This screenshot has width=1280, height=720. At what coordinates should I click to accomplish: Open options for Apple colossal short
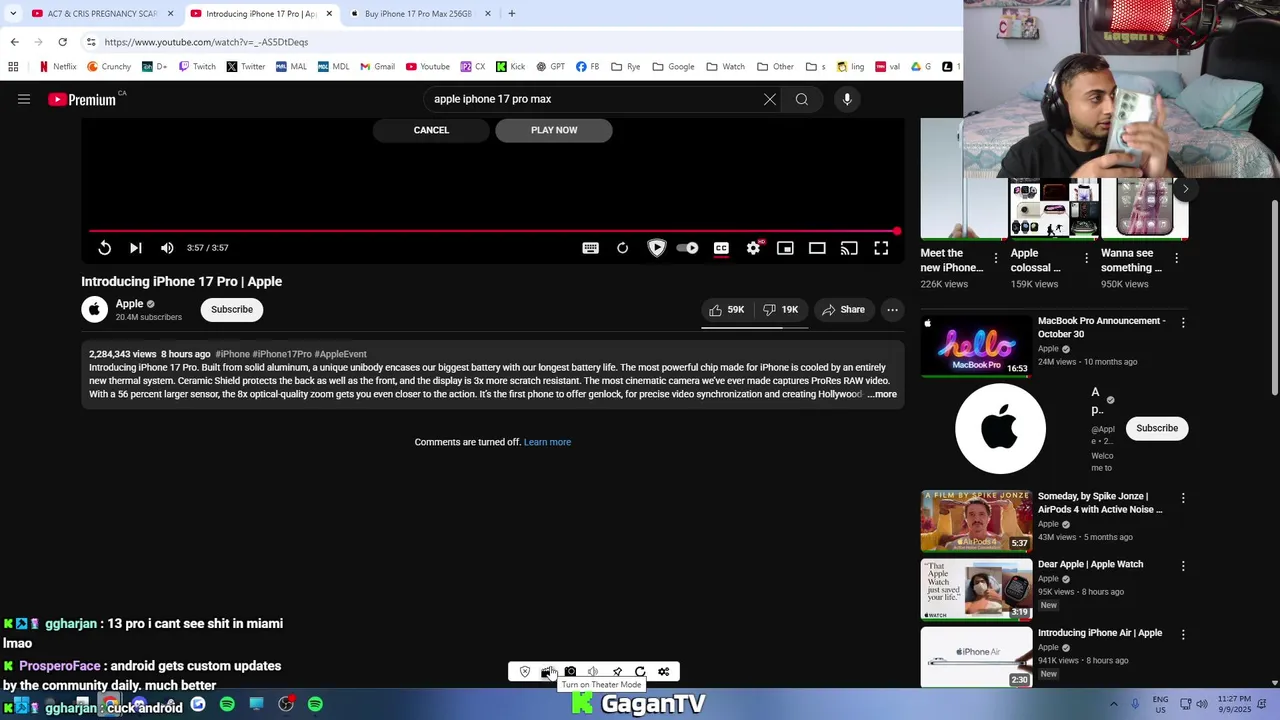1086,258
